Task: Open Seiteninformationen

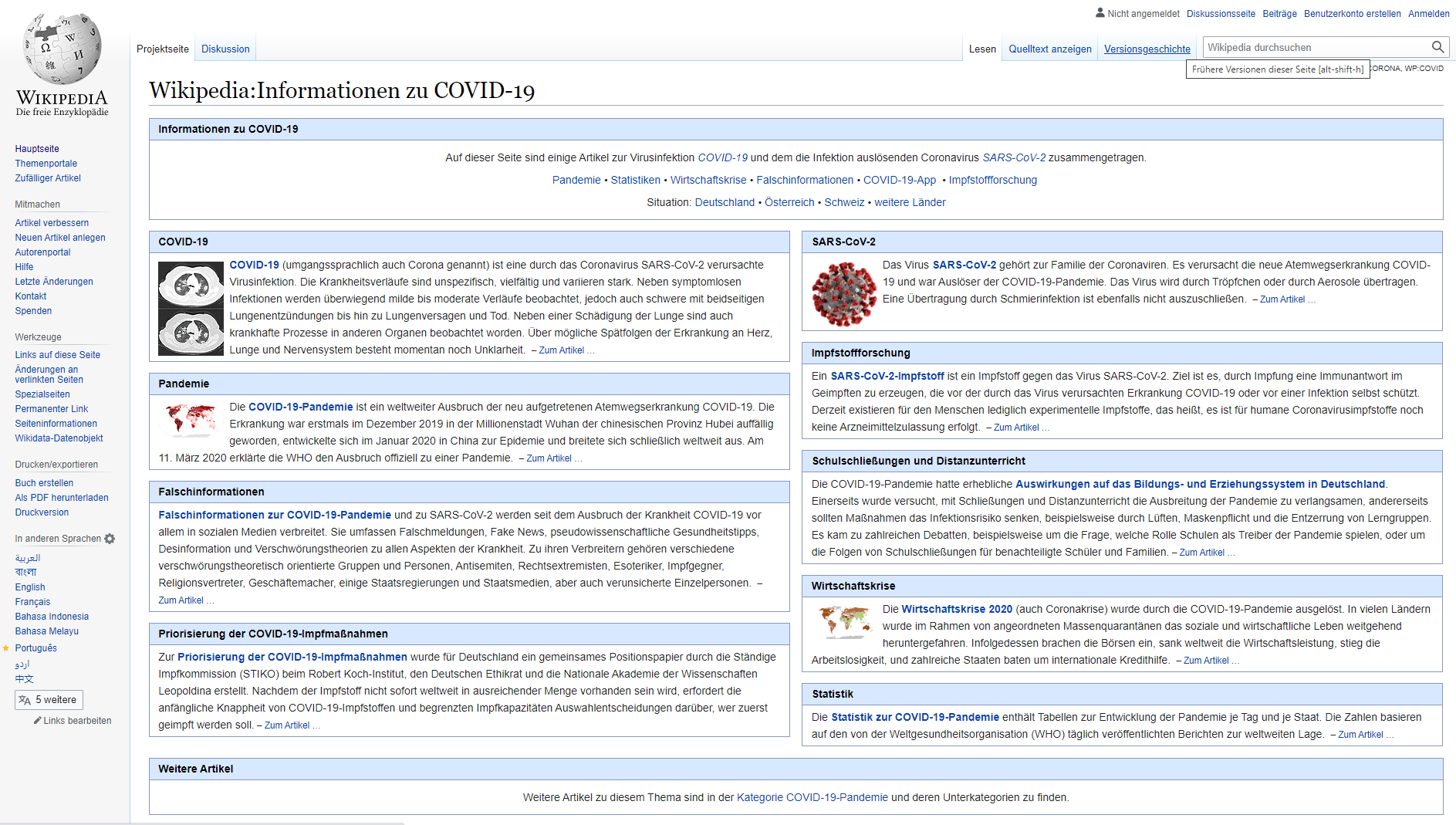Action: coord(56,424)
